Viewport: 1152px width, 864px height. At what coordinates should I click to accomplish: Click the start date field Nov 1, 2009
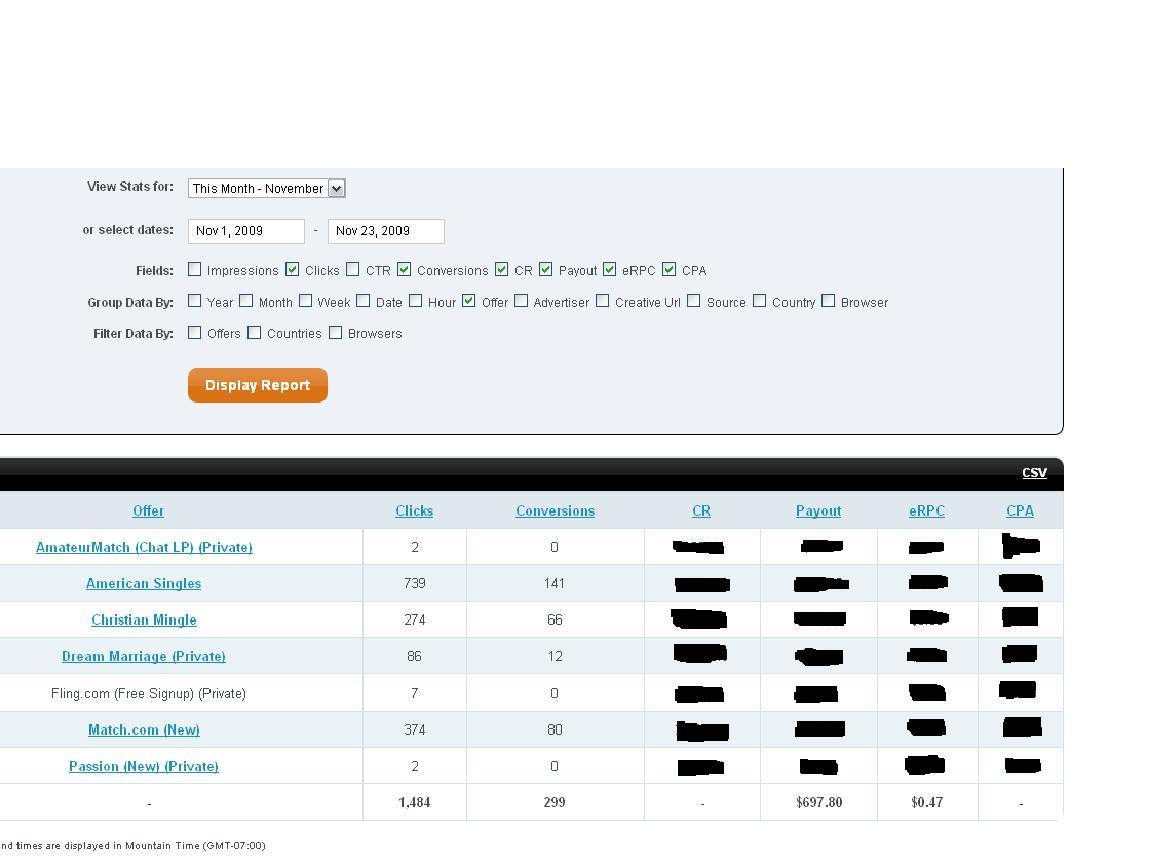246,231
